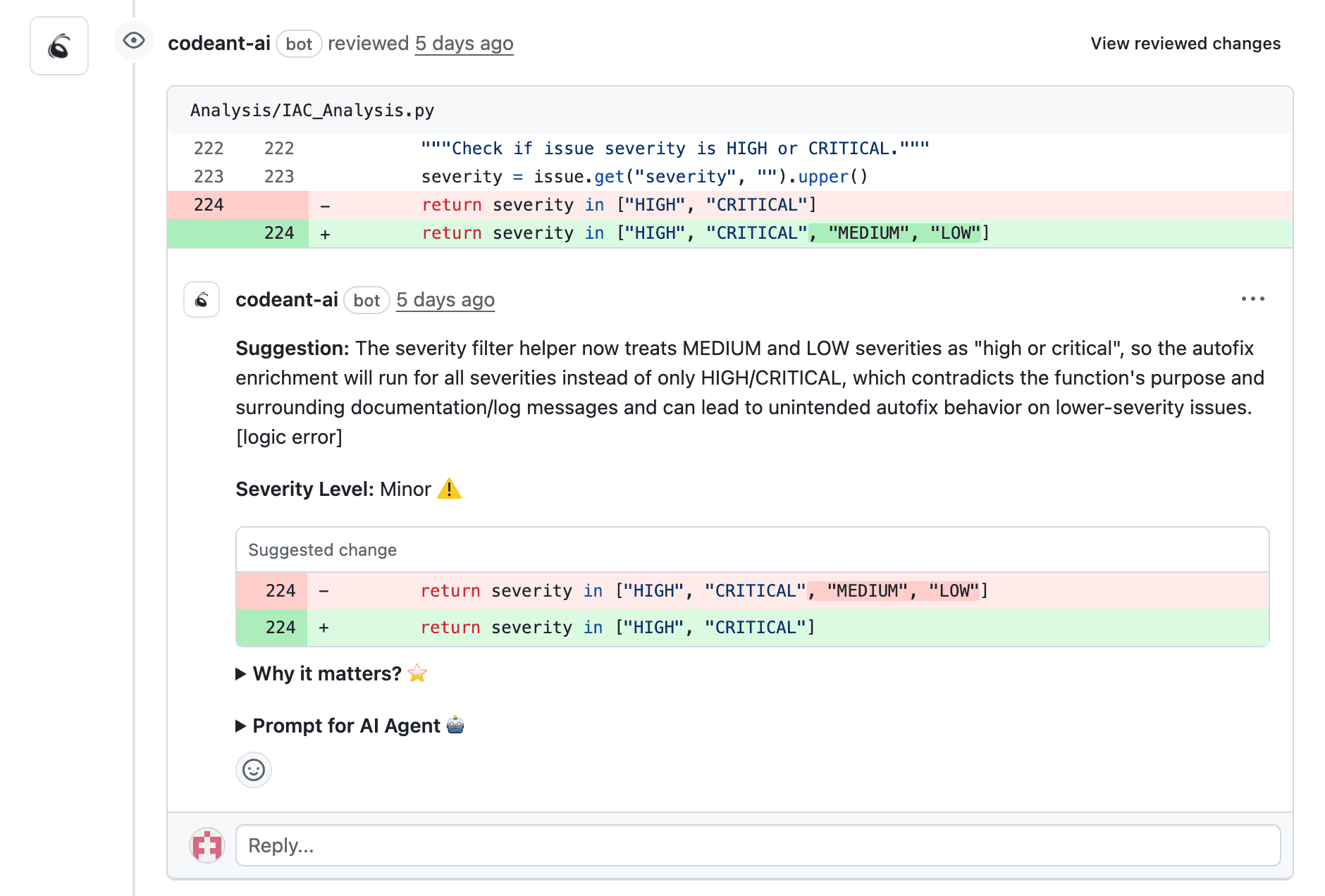Click the large codeant-ai avatar in timeline
This screenshot has height=896, width=1325.
point(59,46)
